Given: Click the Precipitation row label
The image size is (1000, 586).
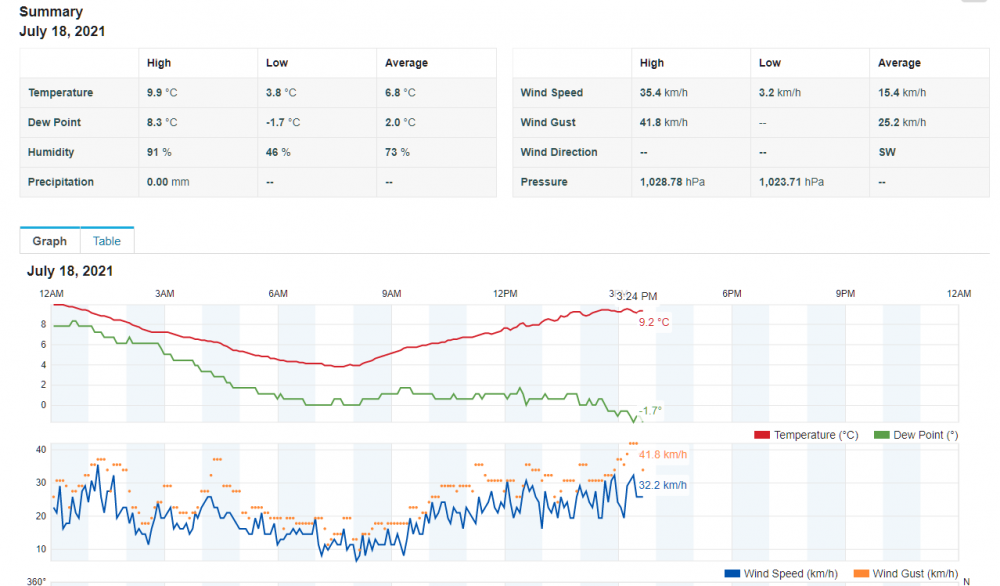Looking at the screenshot, I should click(x=61, y=183).
